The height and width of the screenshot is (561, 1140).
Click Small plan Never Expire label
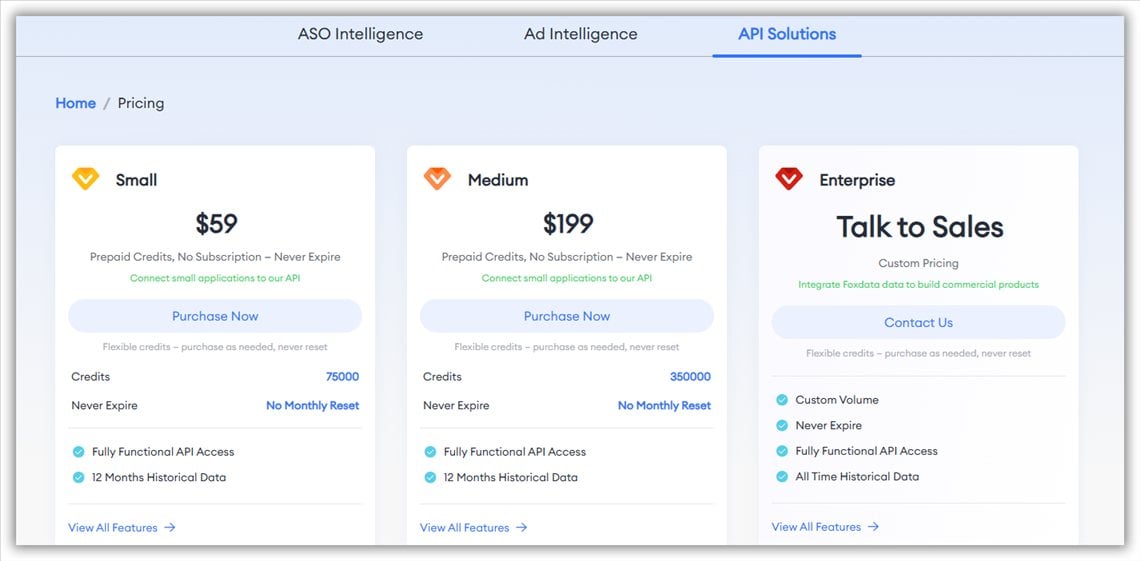(105, 405)
